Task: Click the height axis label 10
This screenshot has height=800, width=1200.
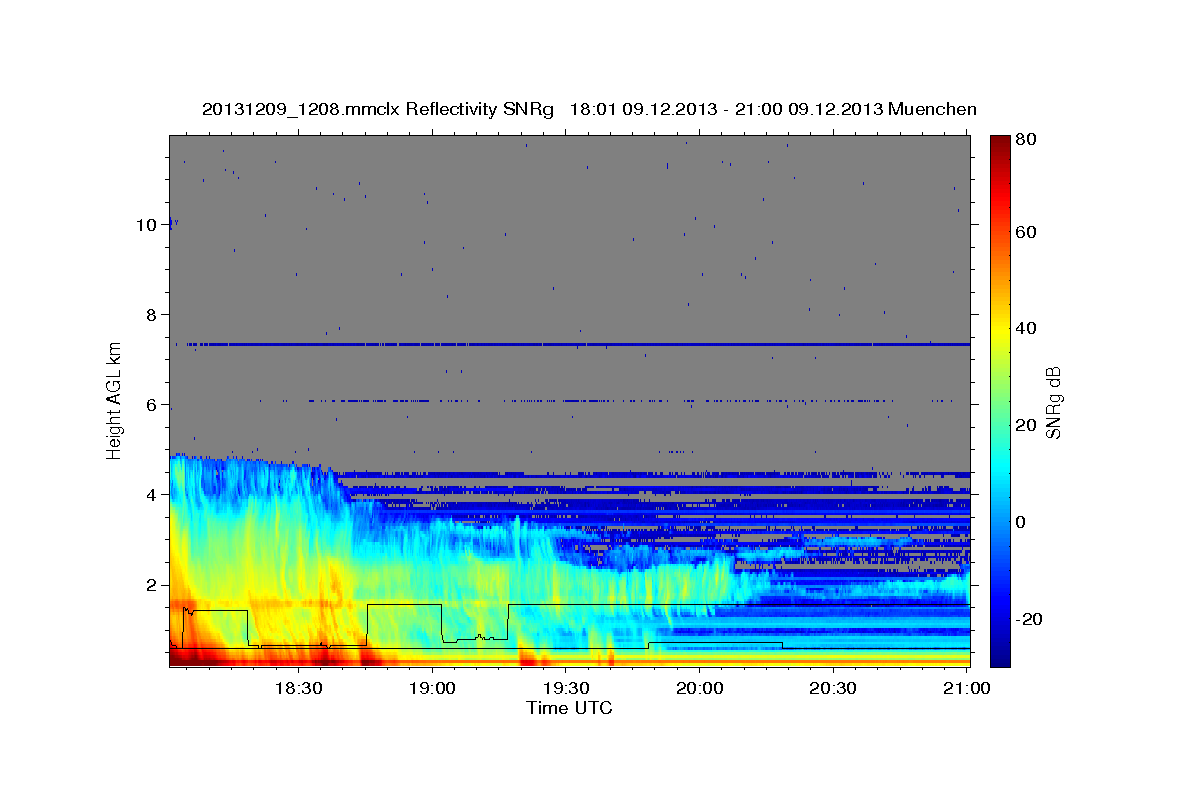Action: [x=147, y=225]
